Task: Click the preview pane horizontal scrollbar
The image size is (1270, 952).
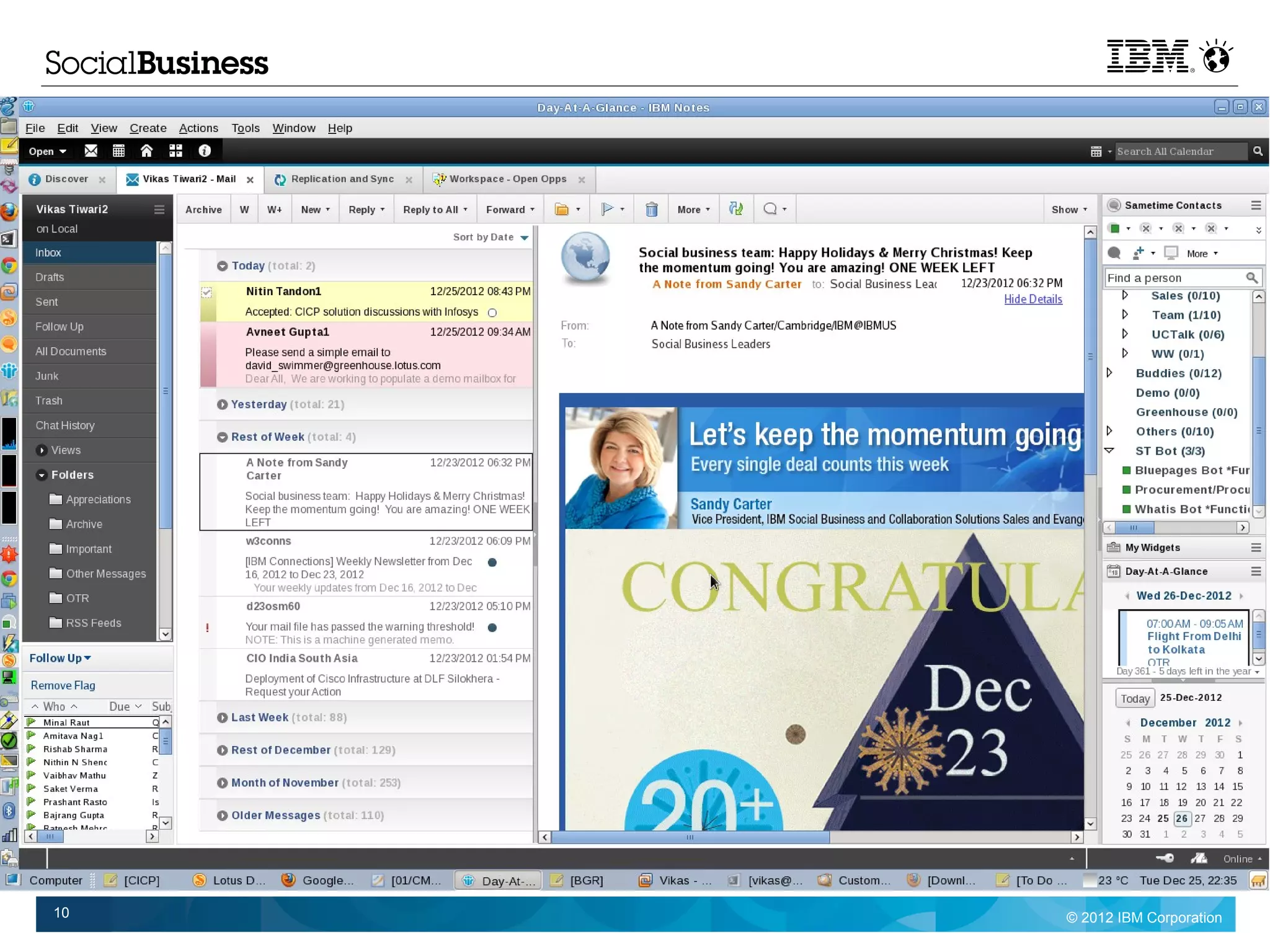Action: coord(689,837)
